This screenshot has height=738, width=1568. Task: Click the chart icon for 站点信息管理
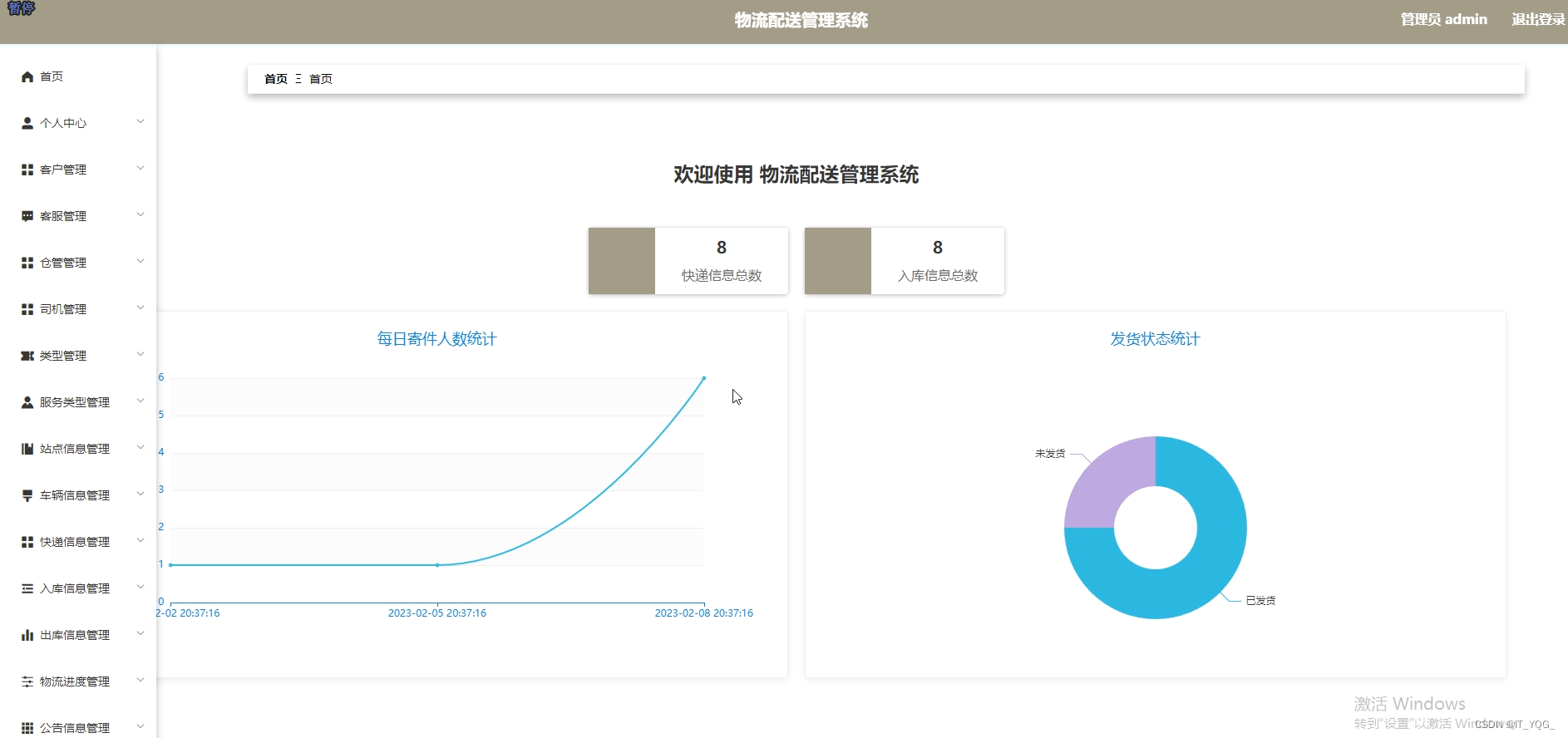(x=27, y=449)
